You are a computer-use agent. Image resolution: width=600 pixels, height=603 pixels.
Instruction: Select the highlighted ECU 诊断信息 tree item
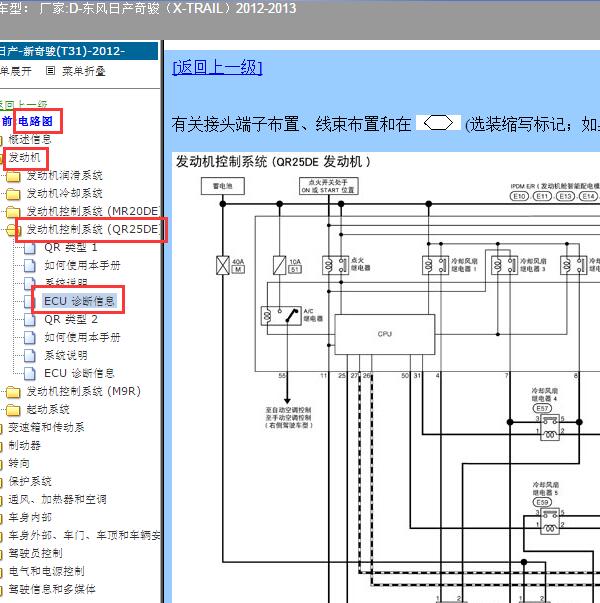click(x=79, y=301)
